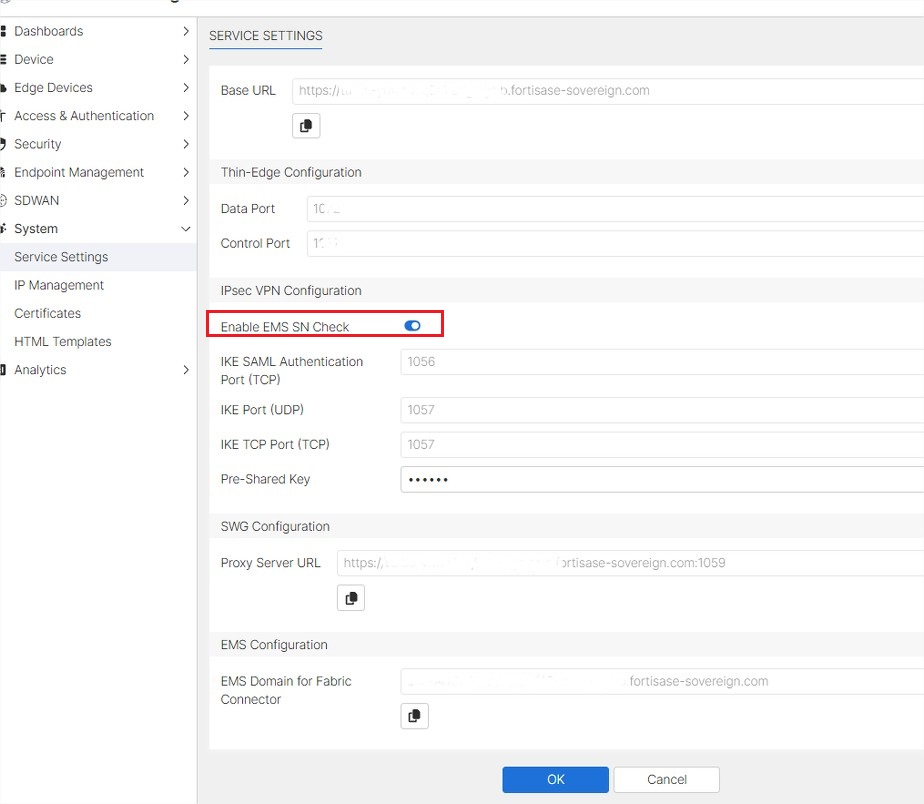The image size is (924, 804).
Task: Open Endpoint Management in the sidebar
Action: tap(79, 173)
